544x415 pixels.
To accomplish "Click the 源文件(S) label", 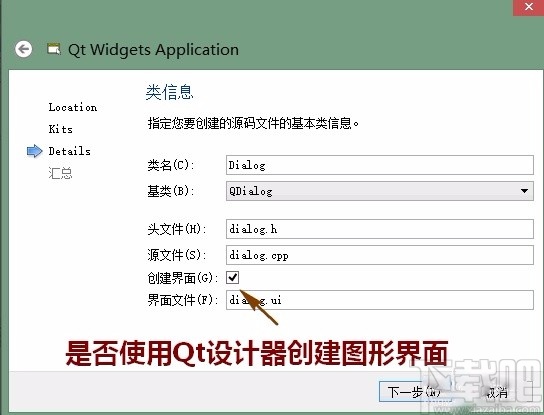I will click(x=177, y=255).
